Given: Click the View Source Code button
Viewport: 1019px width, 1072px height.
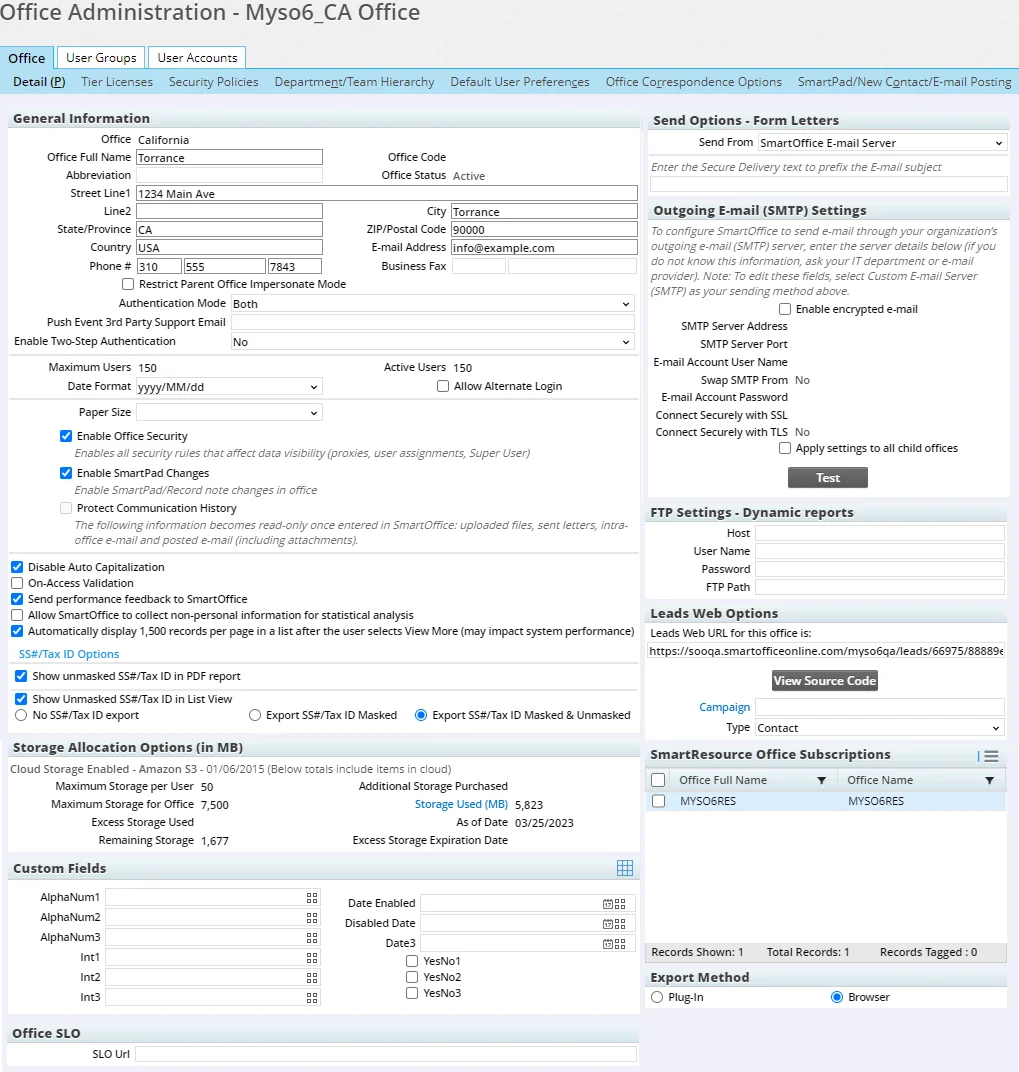Looking at the screenshot, I should coord(825,681).
